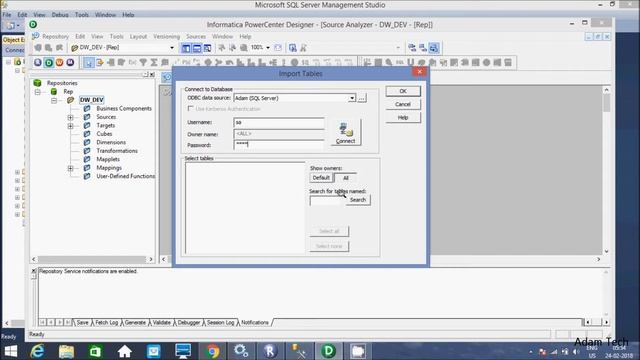Open the ODBC data source dropdown
The height and width of the screenshot is (360, 640).
352,98
